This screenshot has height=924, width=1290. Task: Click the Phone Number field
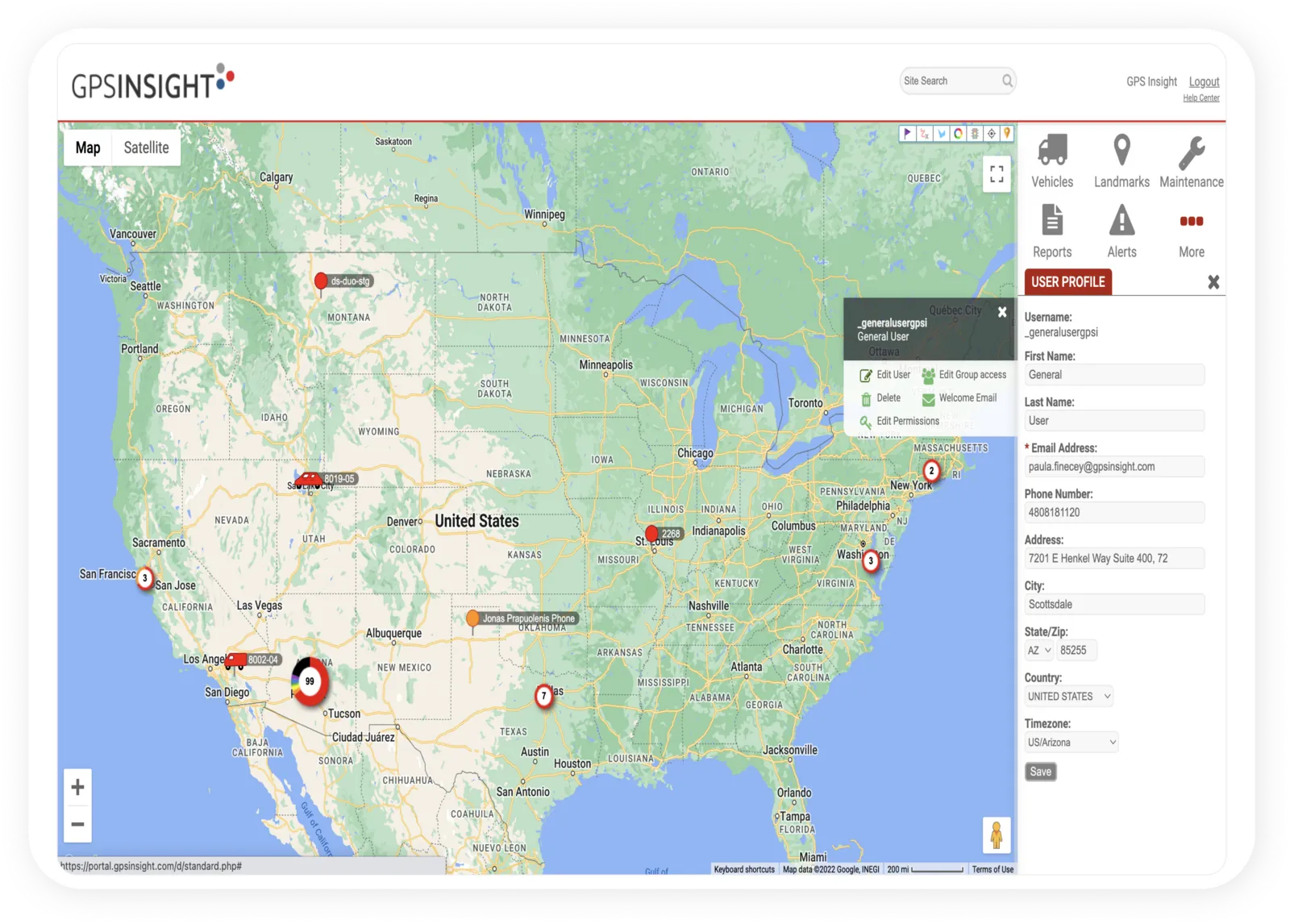pos(1114,513)
